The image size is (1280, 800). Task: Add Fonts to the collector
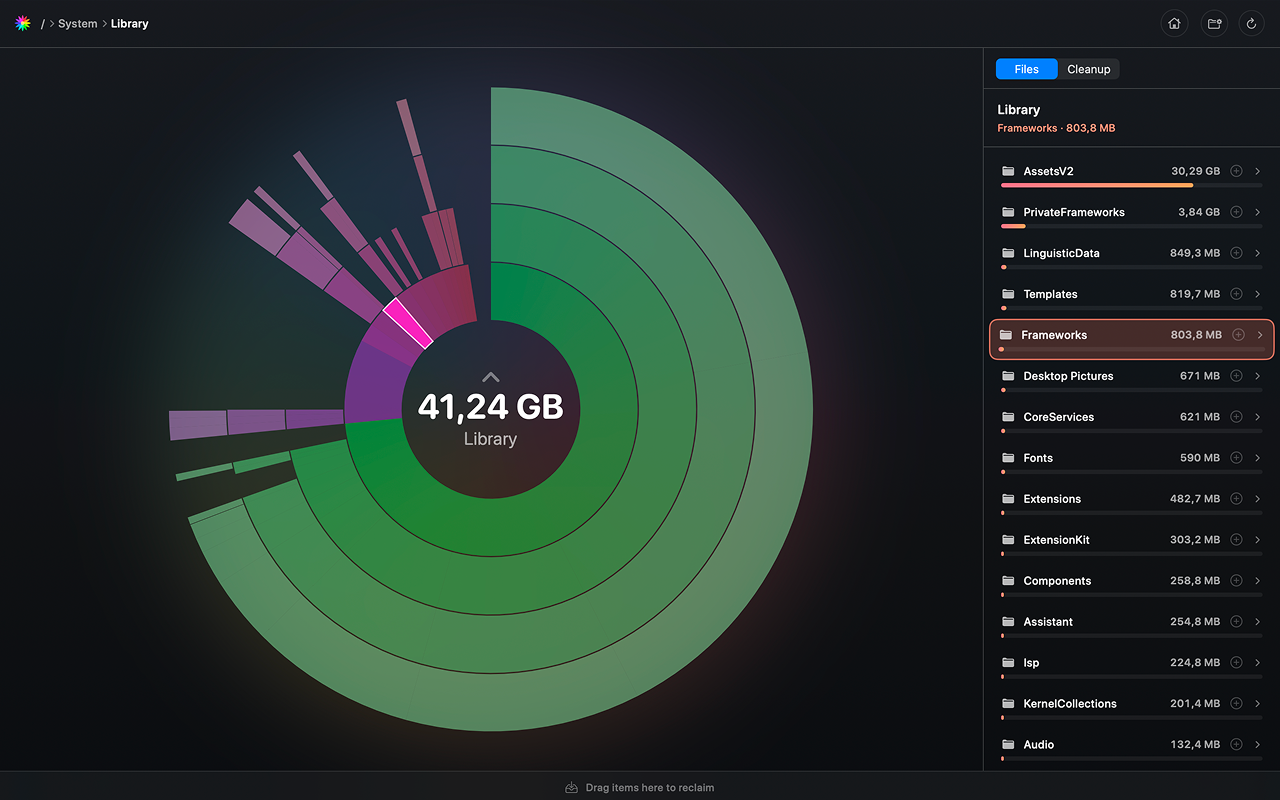click(1236, 458)
